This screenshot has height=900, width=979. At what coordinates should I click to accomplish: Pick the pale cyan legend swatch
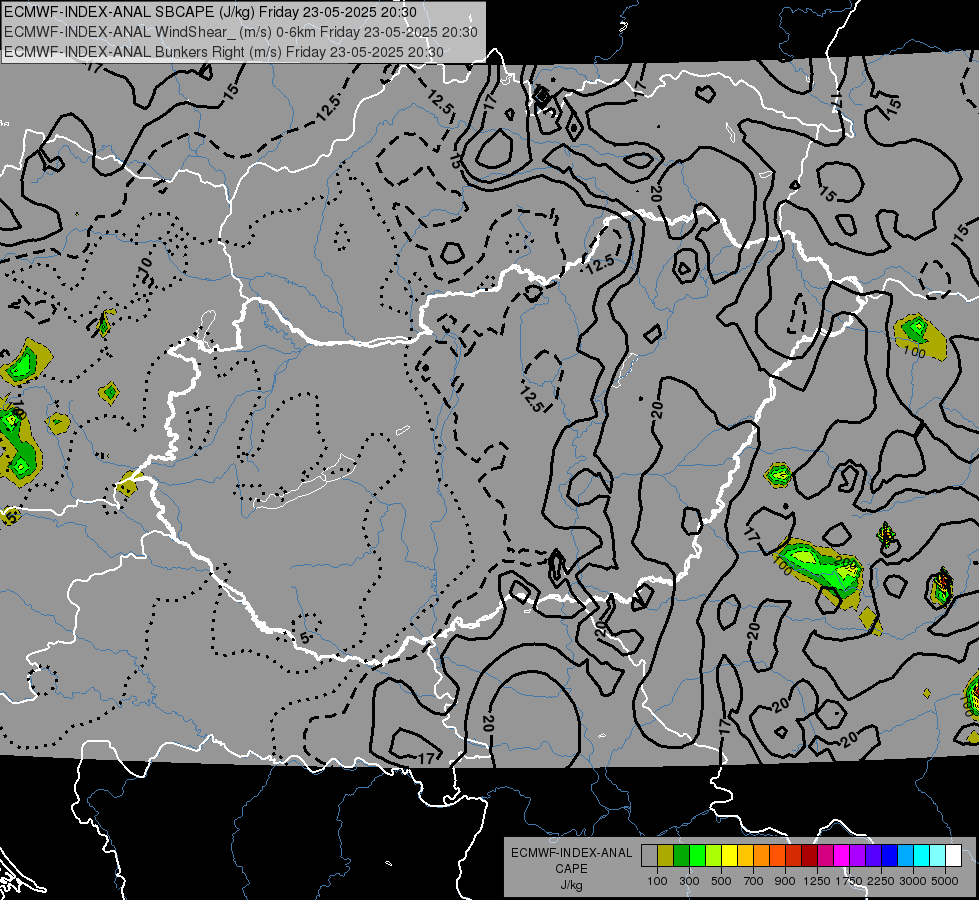(938, 856)
